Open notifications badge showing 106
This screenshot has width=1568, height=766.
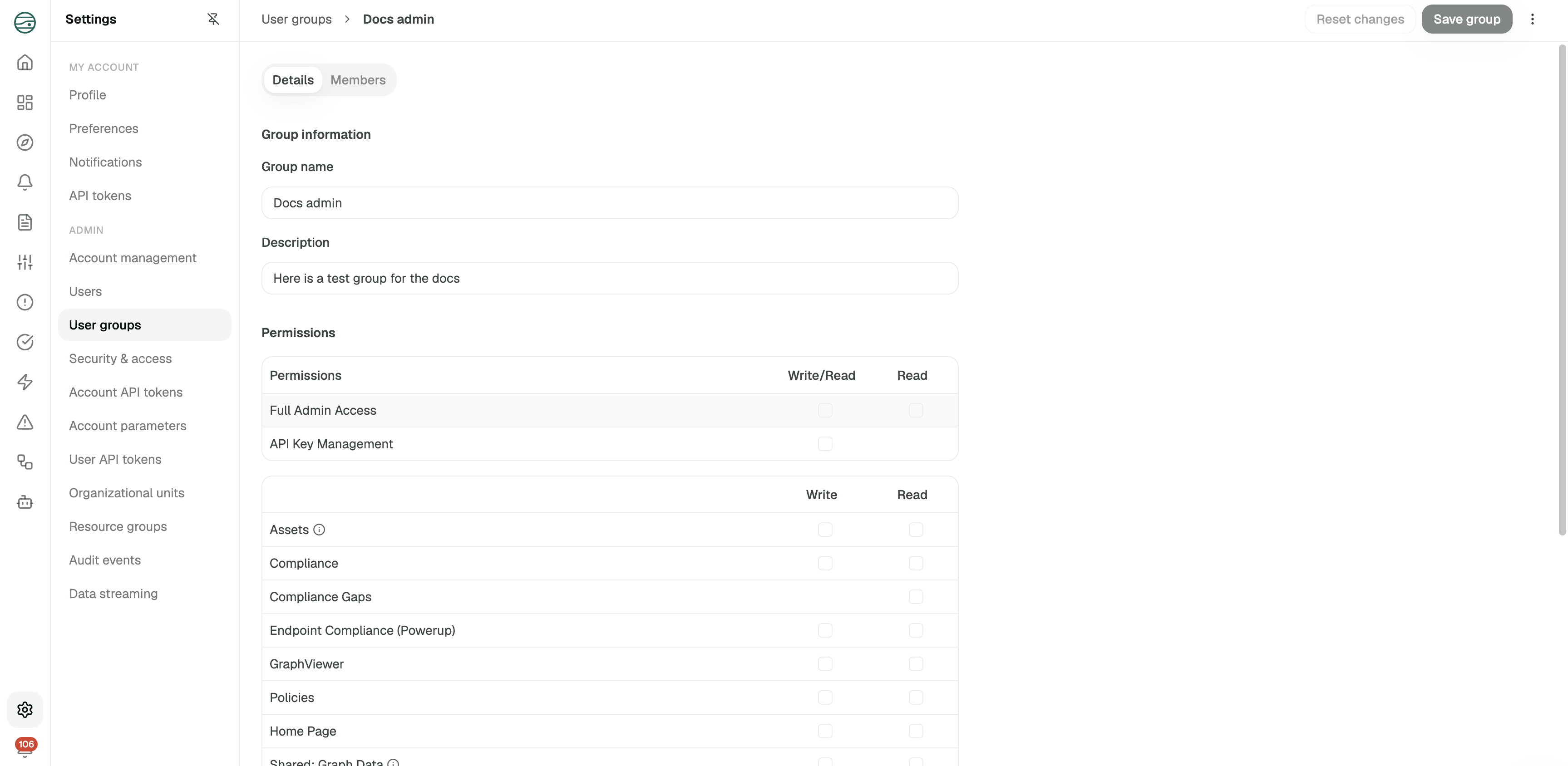click(26, 745)
